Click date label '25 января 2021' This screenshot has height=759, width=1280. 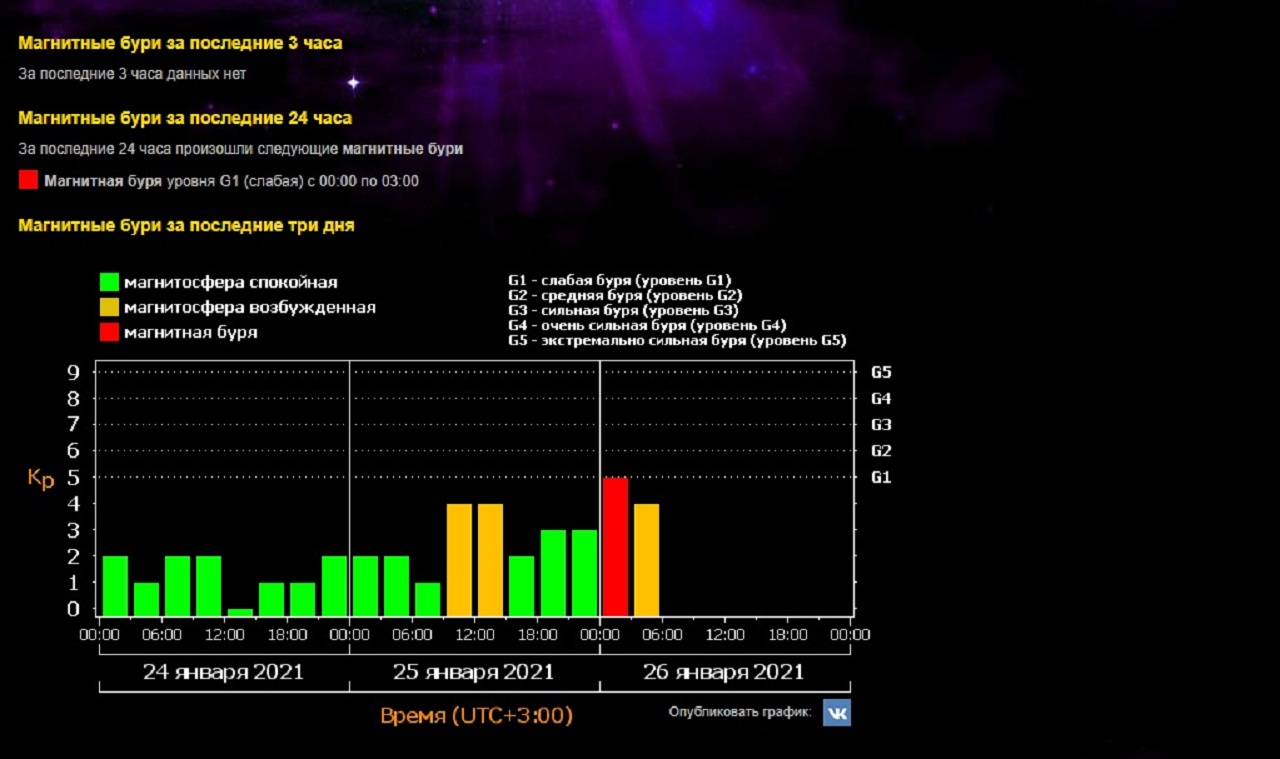click(x=474, y=671)
